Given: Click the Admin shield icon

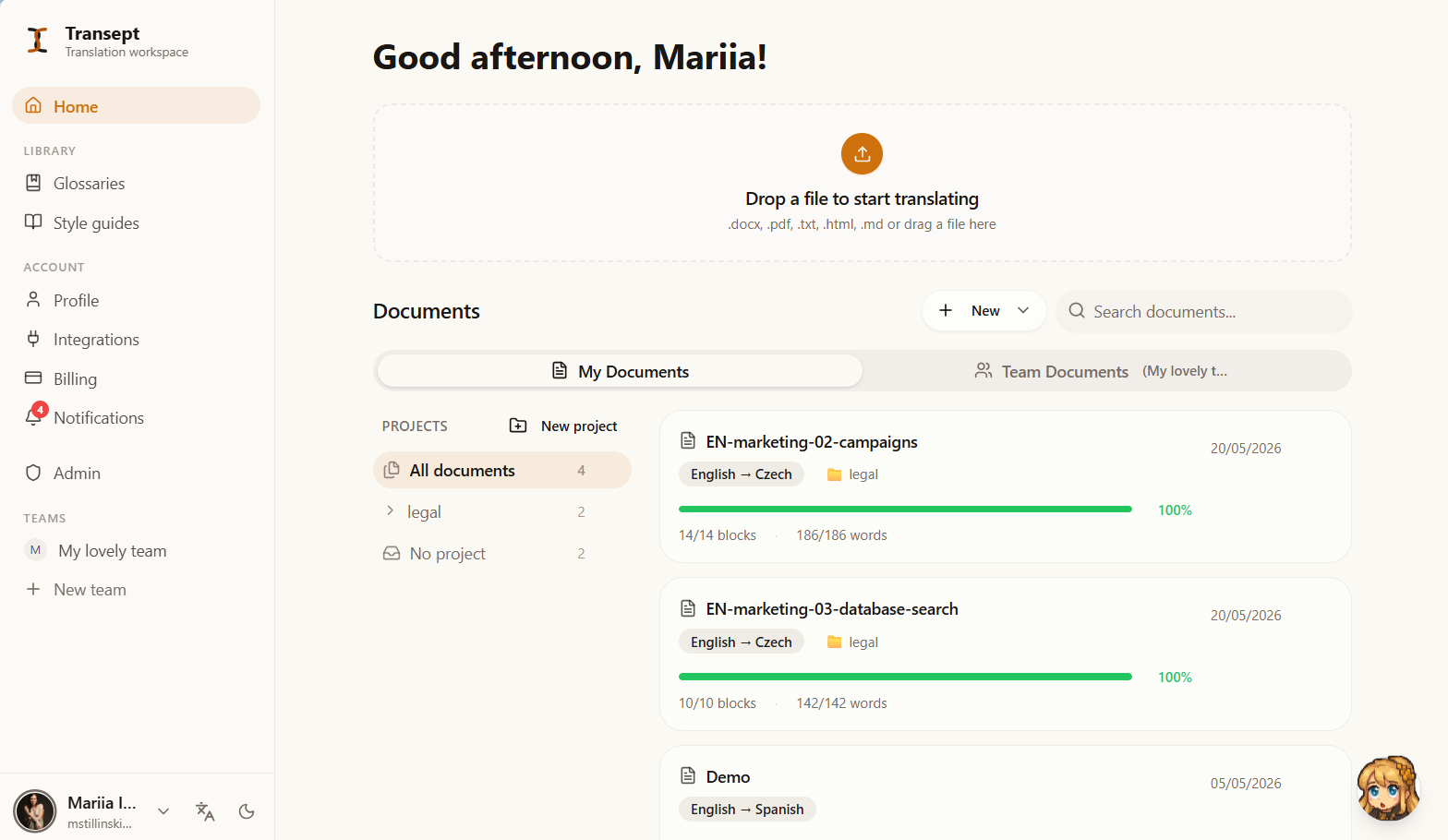Looking at the screenshot, I should (x=33, y=473).
